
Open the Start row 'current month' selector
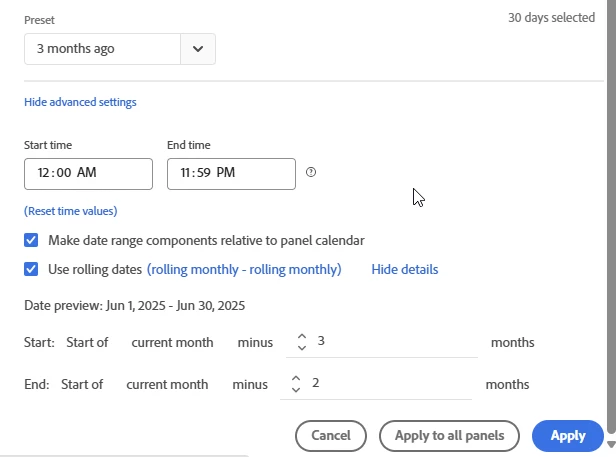(172, 342)
